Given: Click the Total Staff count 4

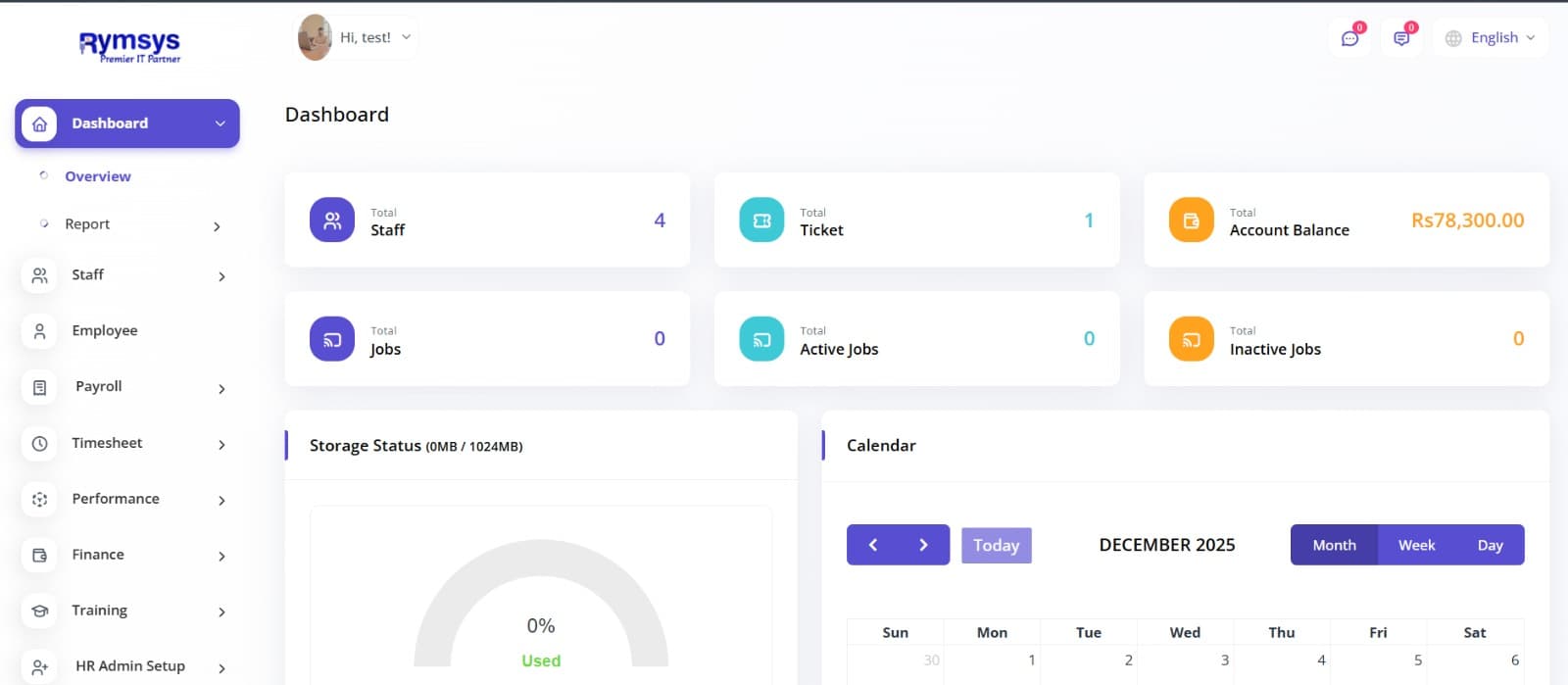Looking at the screenshot, I should (x=660, y=220).
